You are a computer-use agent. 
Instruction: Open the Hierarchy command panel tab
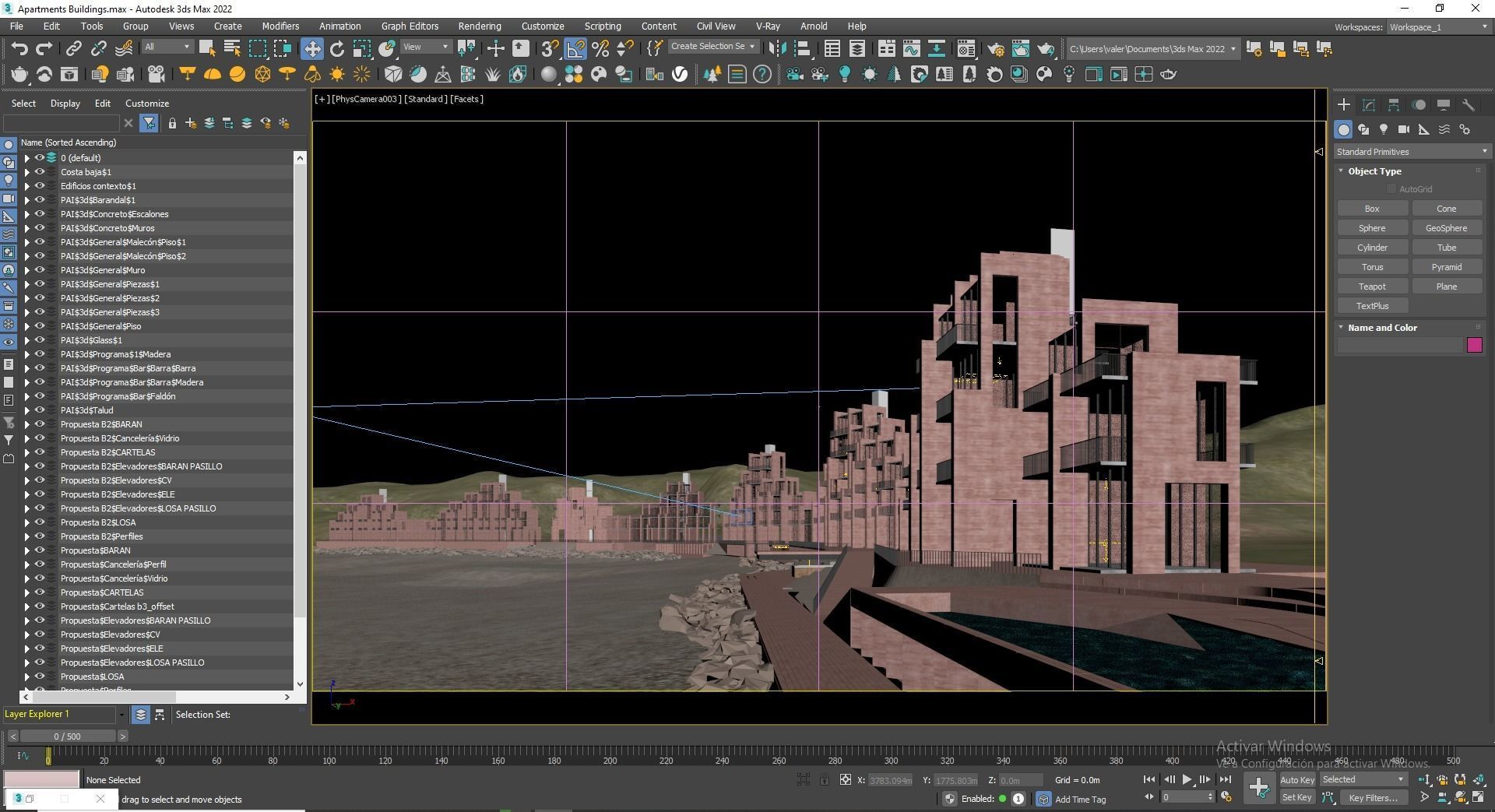click(x=1394, y=104)
